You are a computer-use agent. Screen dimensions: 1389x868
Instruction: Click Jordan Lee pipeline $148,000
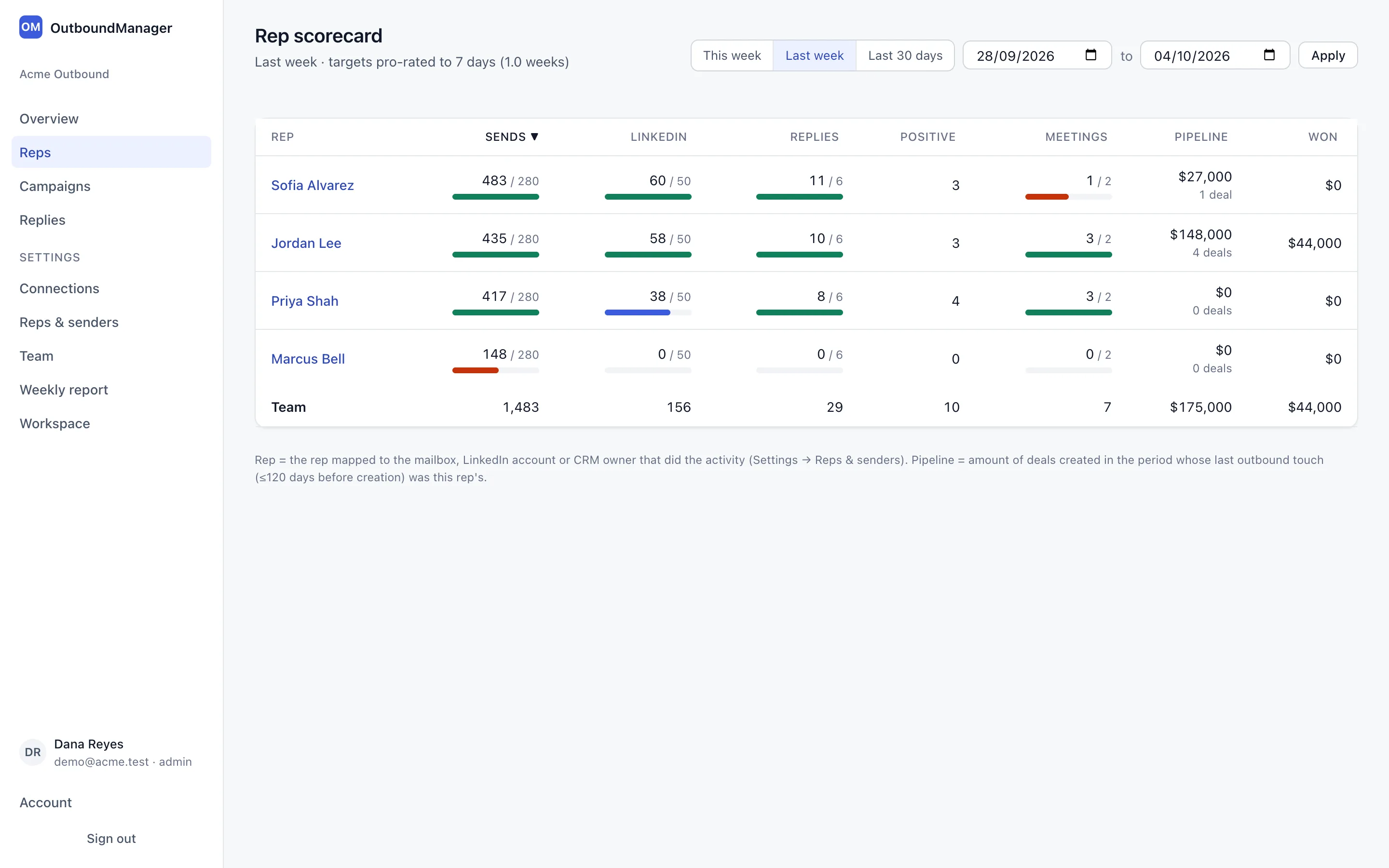(1200, 234)
